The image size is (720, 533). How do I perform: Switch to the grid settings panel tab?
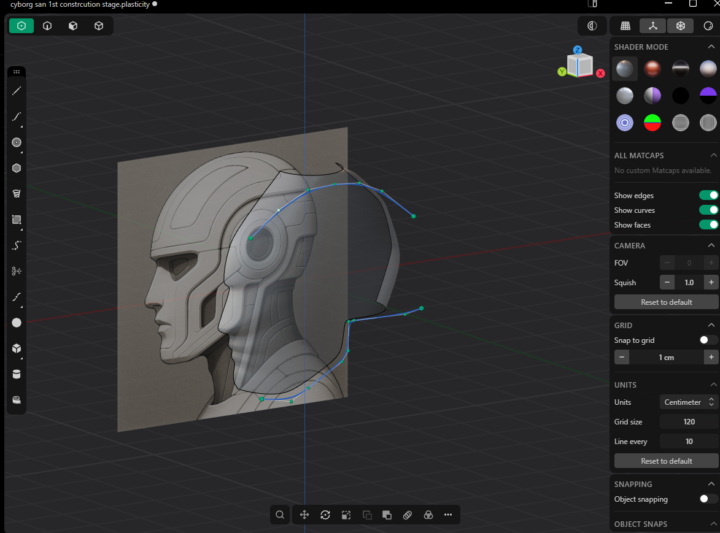point(626,26)
